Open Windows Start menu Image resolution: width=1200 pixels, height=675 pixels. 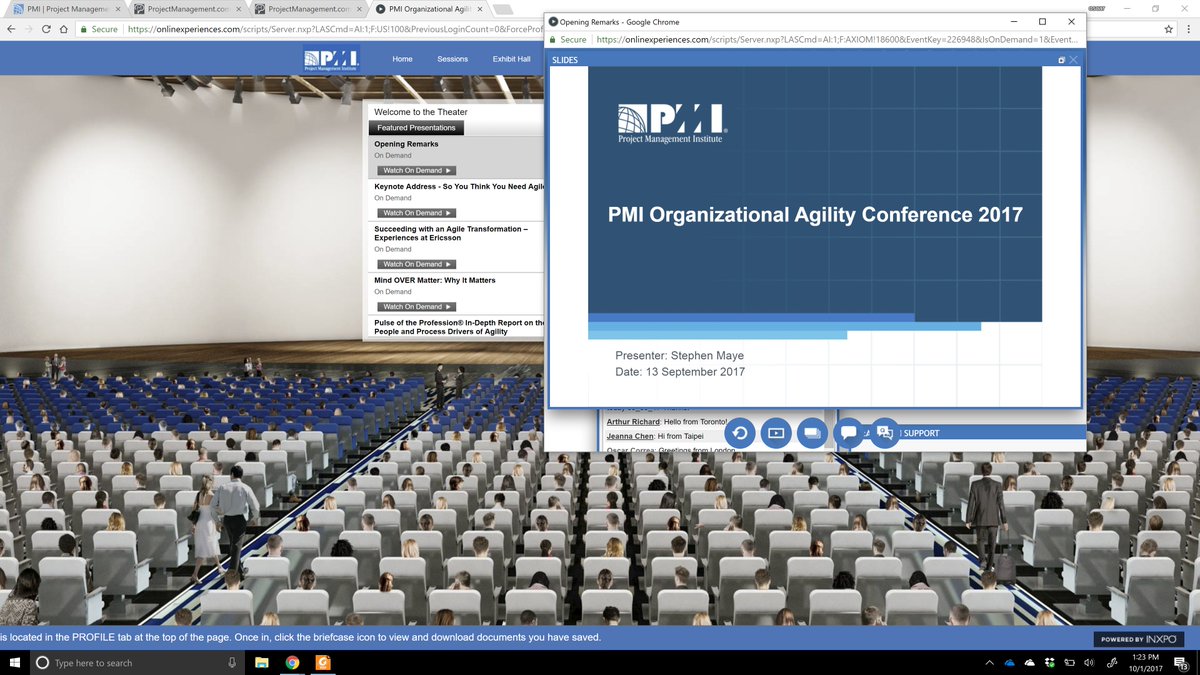(13, 662)
